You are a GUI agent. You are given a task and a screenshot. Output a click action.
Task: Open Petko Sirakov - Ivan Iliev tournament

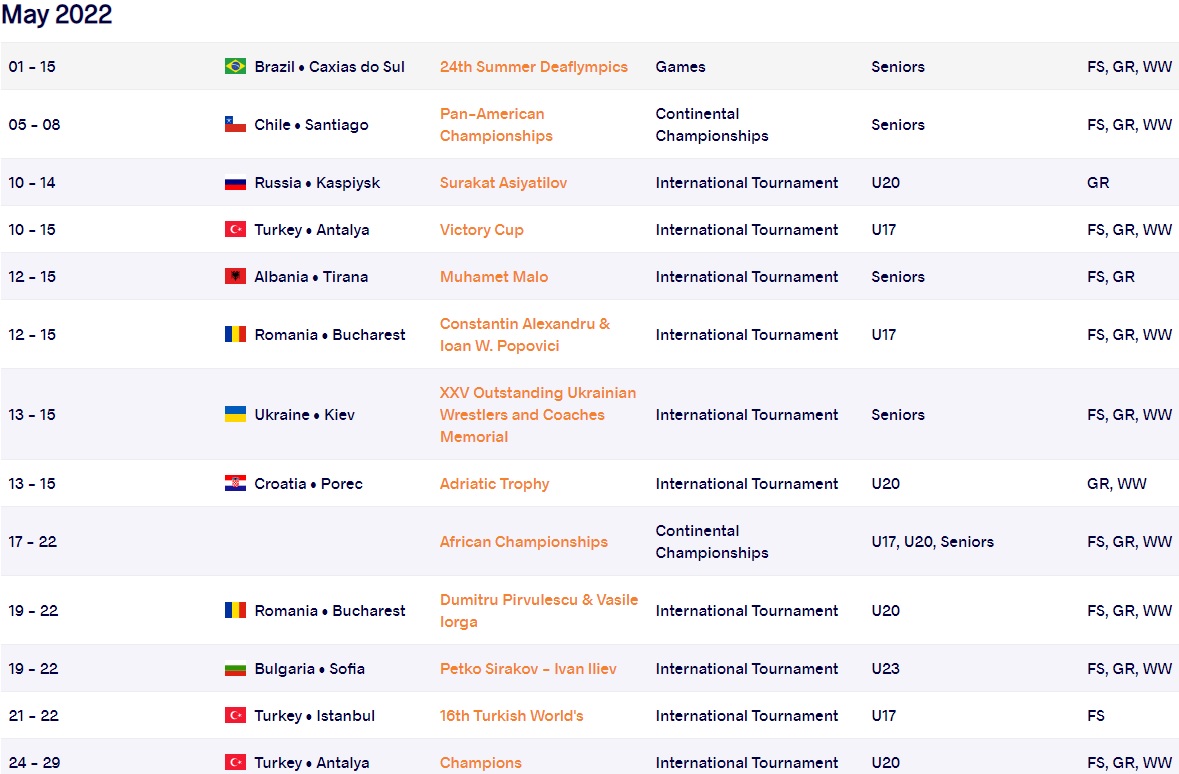click(x=528, y=669)
